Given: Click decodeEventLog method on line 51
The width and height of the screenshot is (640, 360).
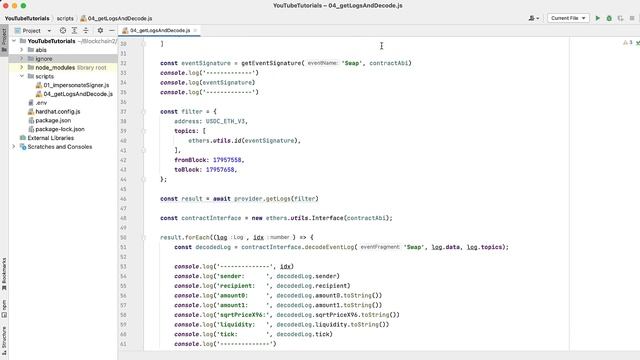Looking at the screenshot, I should click(329, 247).
